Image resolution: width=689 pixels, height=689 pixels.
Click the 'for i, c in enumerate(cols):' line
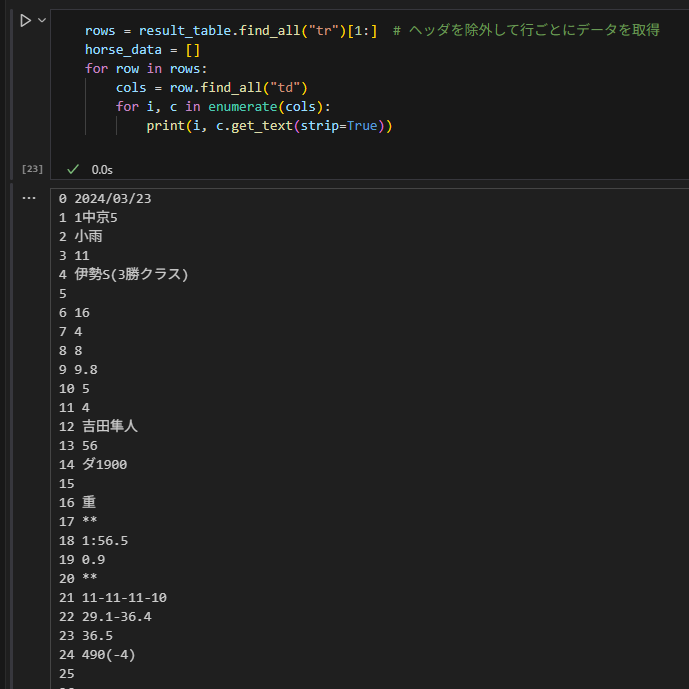(223, 106)
